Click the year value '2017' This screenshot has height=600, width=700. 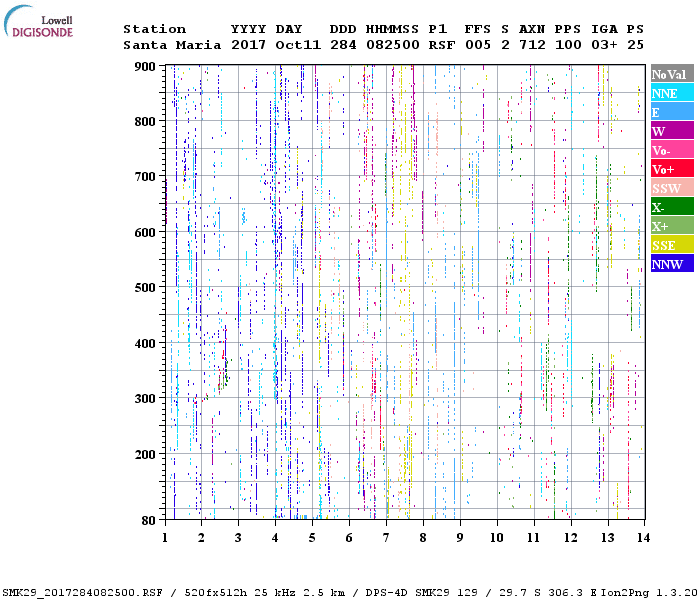click(248, 45)
